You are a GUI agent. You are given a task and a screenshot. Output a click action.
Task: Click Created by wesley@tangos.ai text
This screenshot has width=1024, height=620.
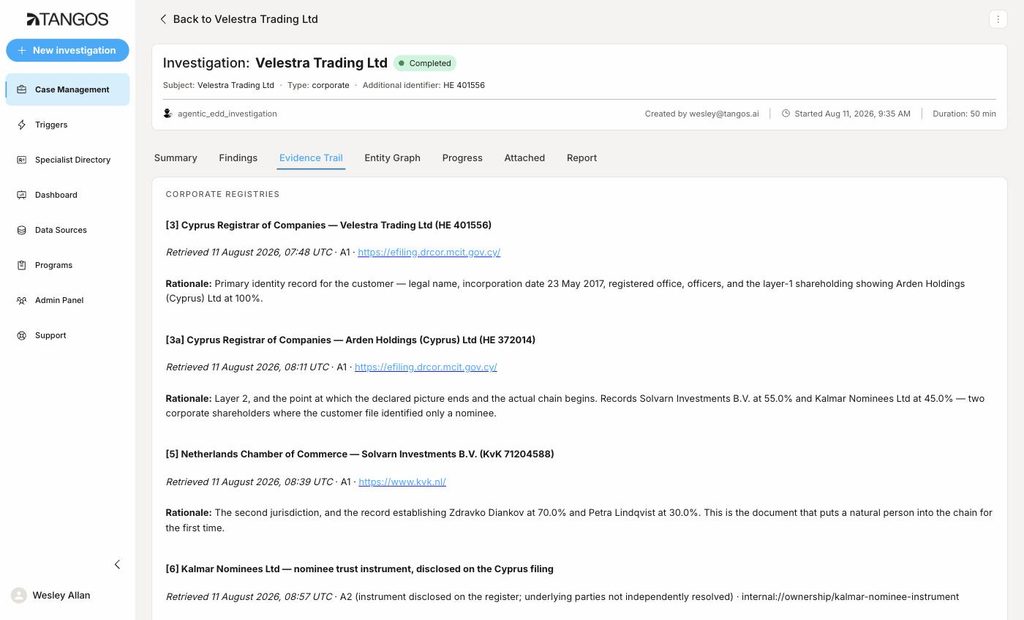(702, 114)
